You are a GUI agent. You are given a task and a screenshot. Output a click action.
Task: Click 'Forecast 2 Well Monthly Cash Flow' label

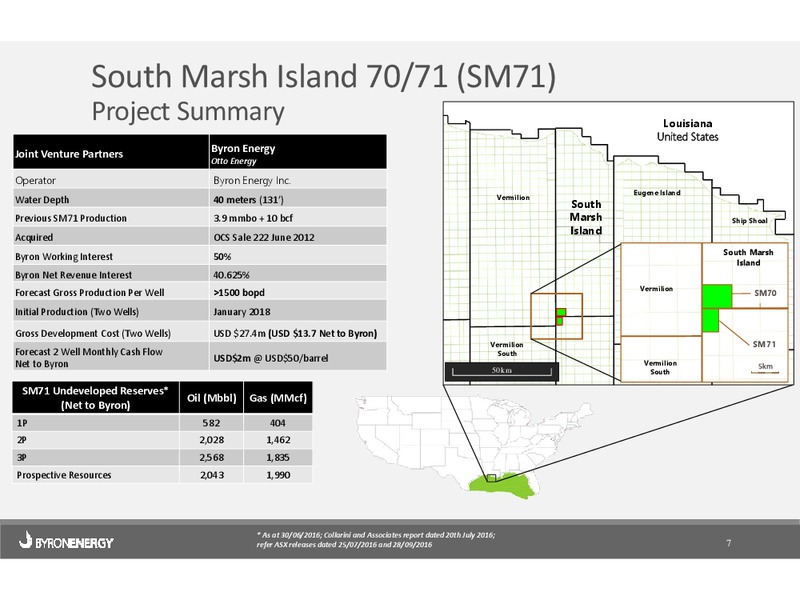tap(89, 352)
